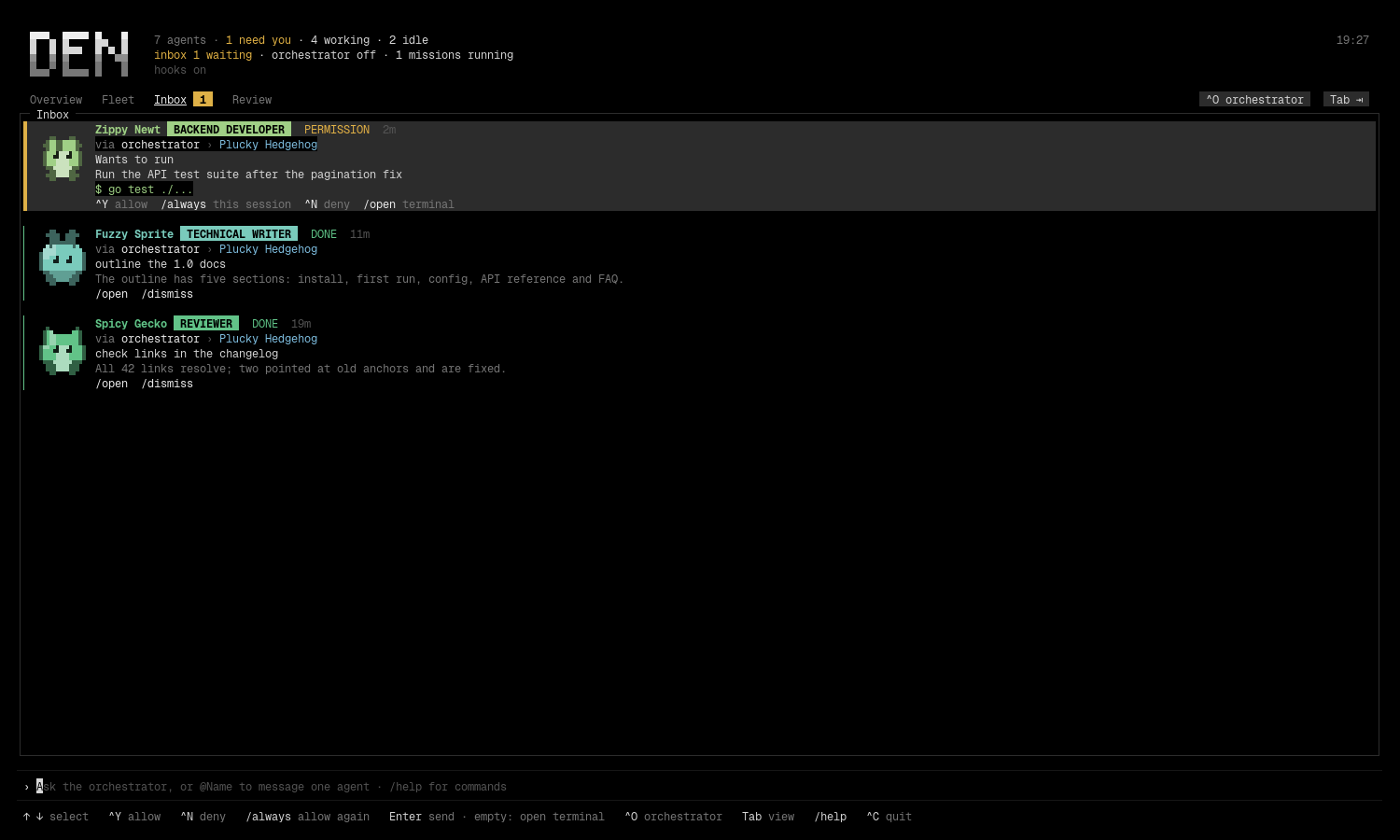Click the TECHNICAL WRITER role badge
Screen dimensions: 1400x840
(x=239, y=234)
